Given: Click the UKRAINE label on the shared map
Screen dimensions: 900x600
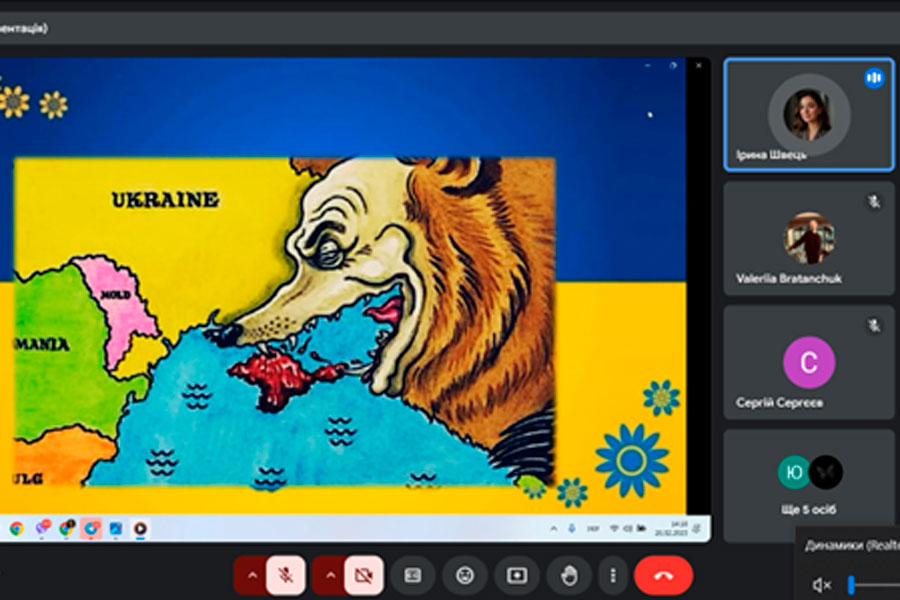Looking at the screenshot, I should point(165,200).
